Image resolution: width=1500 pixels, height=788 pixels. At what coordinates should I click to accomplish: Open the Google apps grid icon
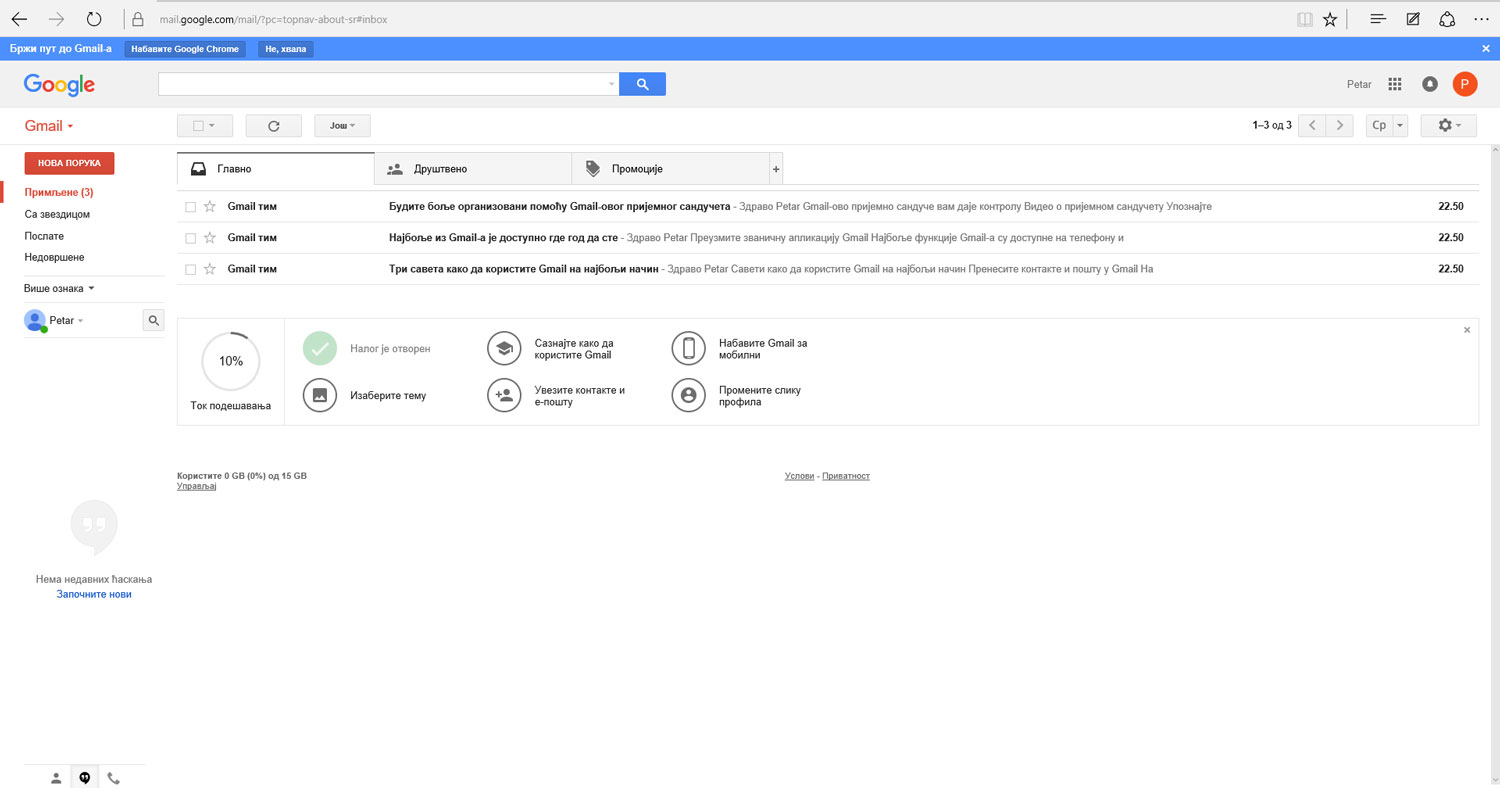1395,84
